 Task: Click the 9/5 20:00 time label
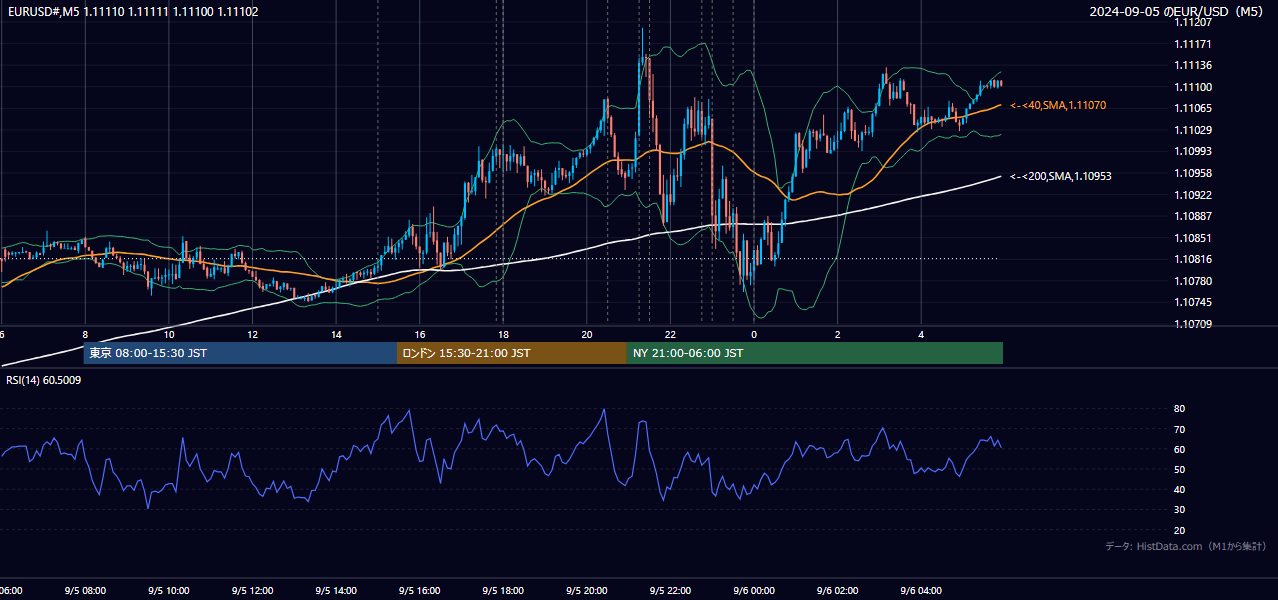(587, 590)
